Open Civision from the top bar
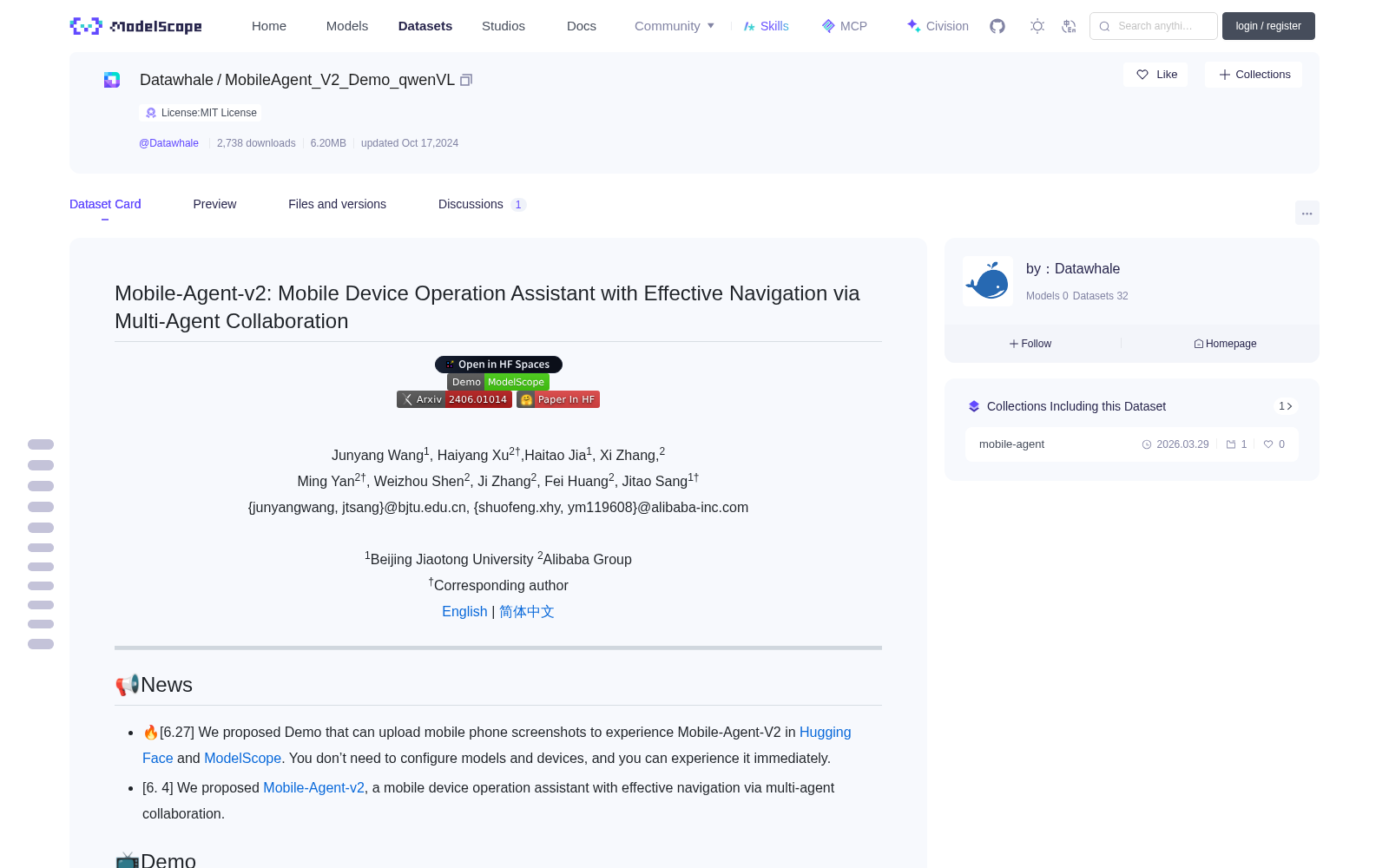1389x868 pixels. coord(938,26)
